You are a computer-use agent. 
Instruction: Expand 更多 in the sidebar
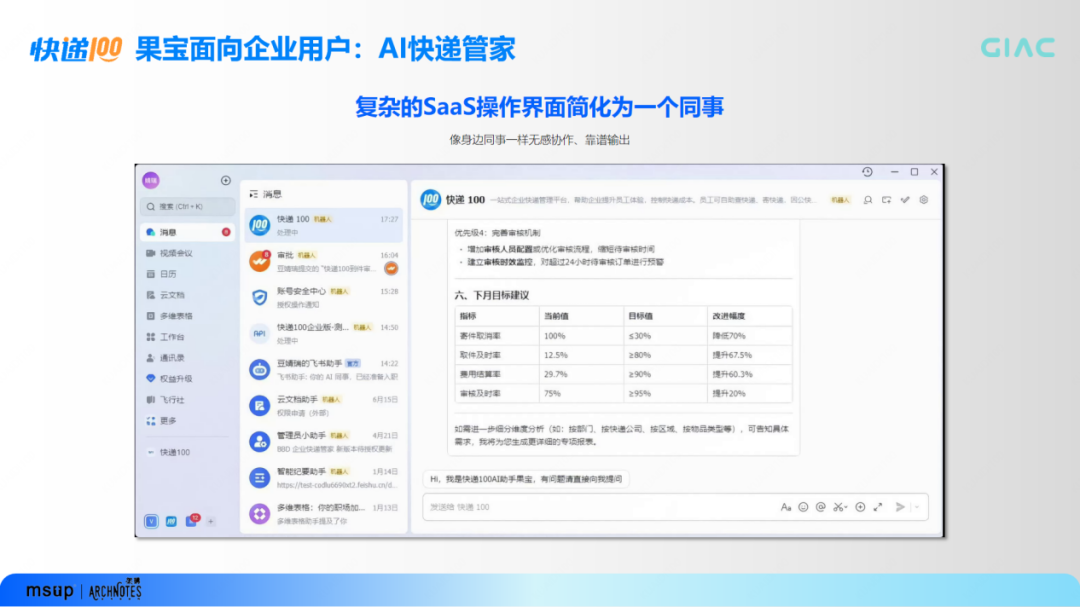187,421
